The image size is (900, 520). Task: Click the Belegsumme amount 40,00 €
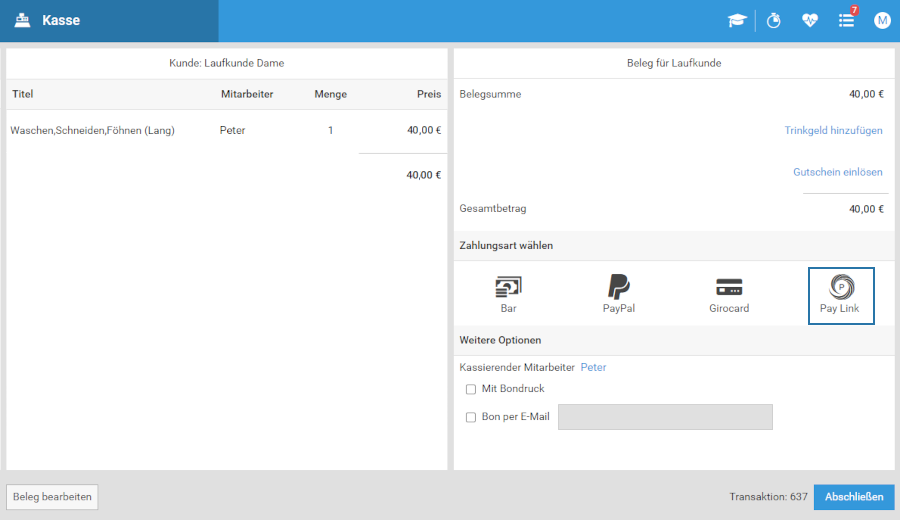[866, 94]
